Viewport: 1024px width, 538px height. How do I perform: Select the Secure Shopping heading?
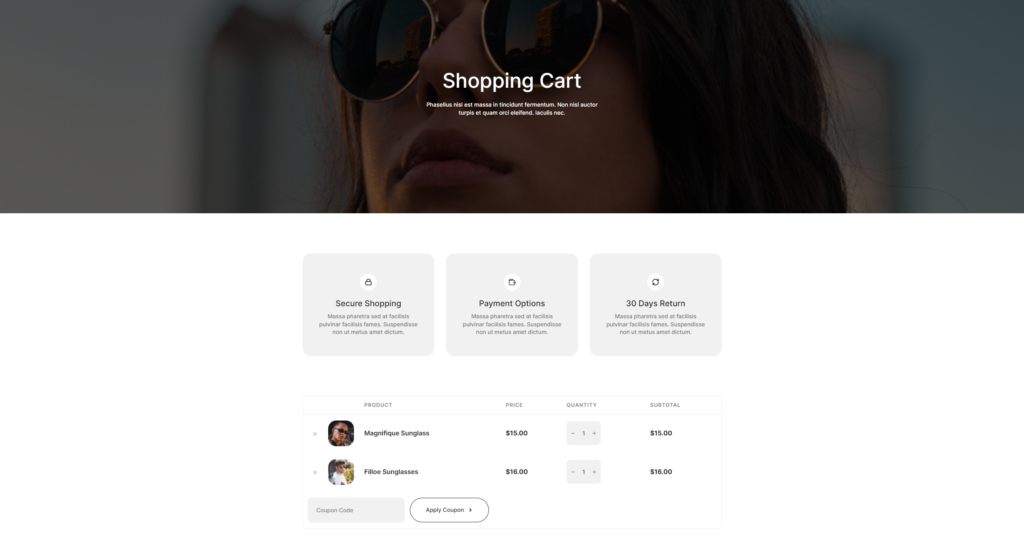tap(368, 304)
